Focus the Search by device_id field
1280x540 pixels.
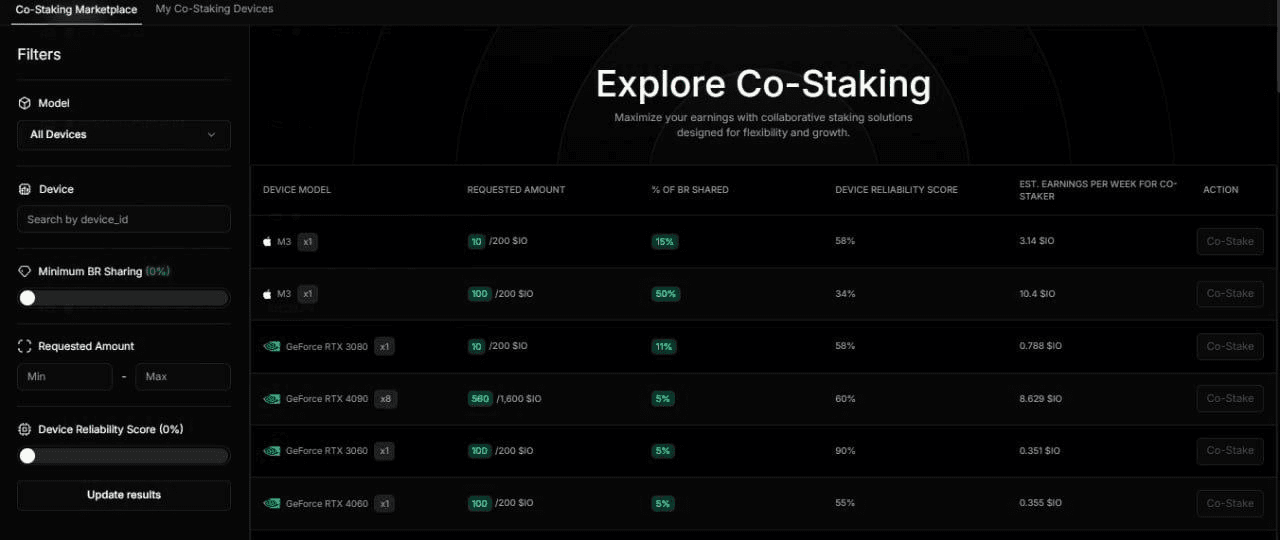click(124, 219)
